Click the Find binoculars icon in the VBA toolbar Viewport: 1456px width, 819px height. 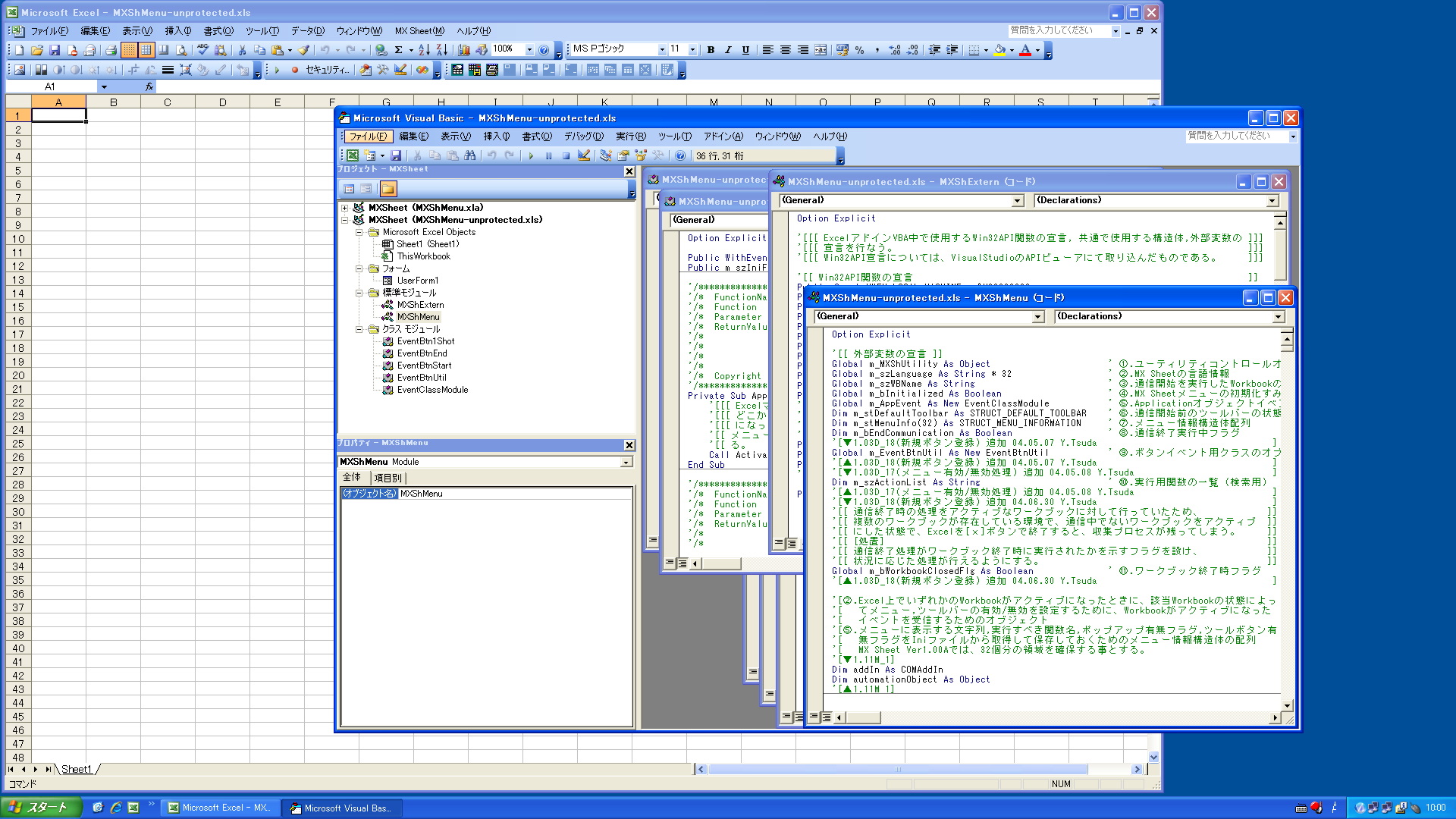[470, 155]
